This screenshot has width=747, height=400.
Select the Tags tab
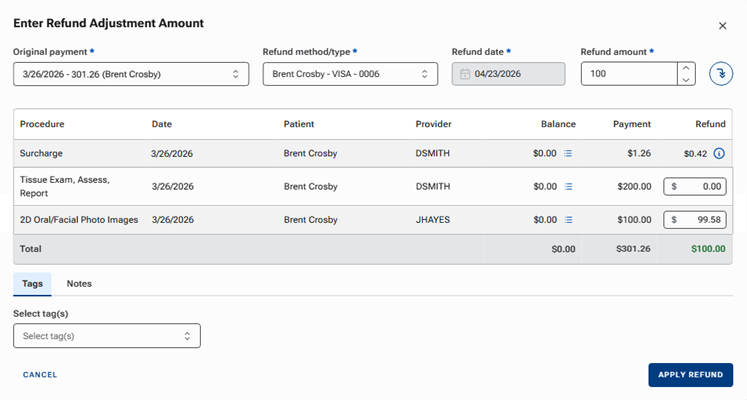(x=32, y=284)
